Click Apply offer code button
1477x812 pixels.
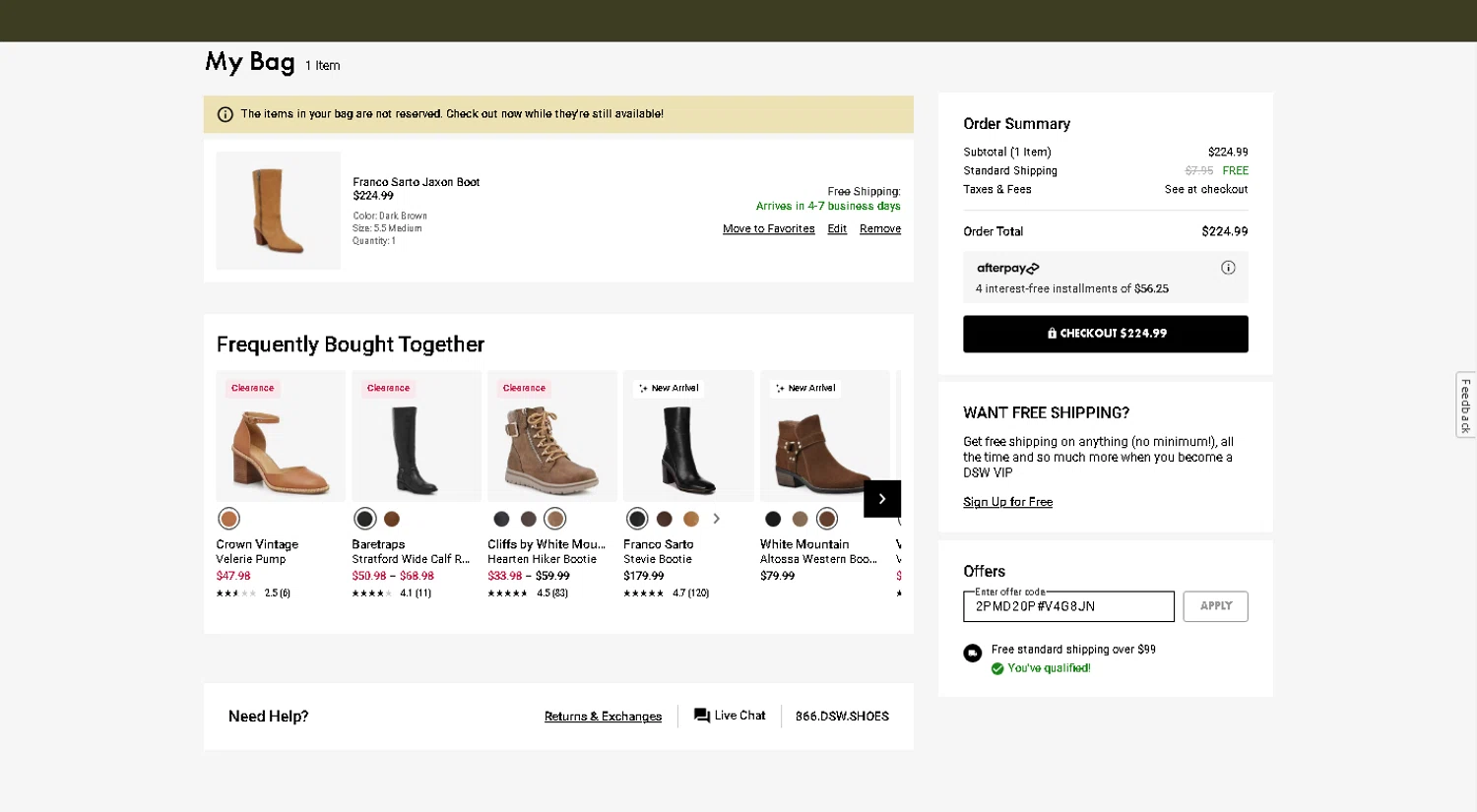click(x=1216, y=606)
